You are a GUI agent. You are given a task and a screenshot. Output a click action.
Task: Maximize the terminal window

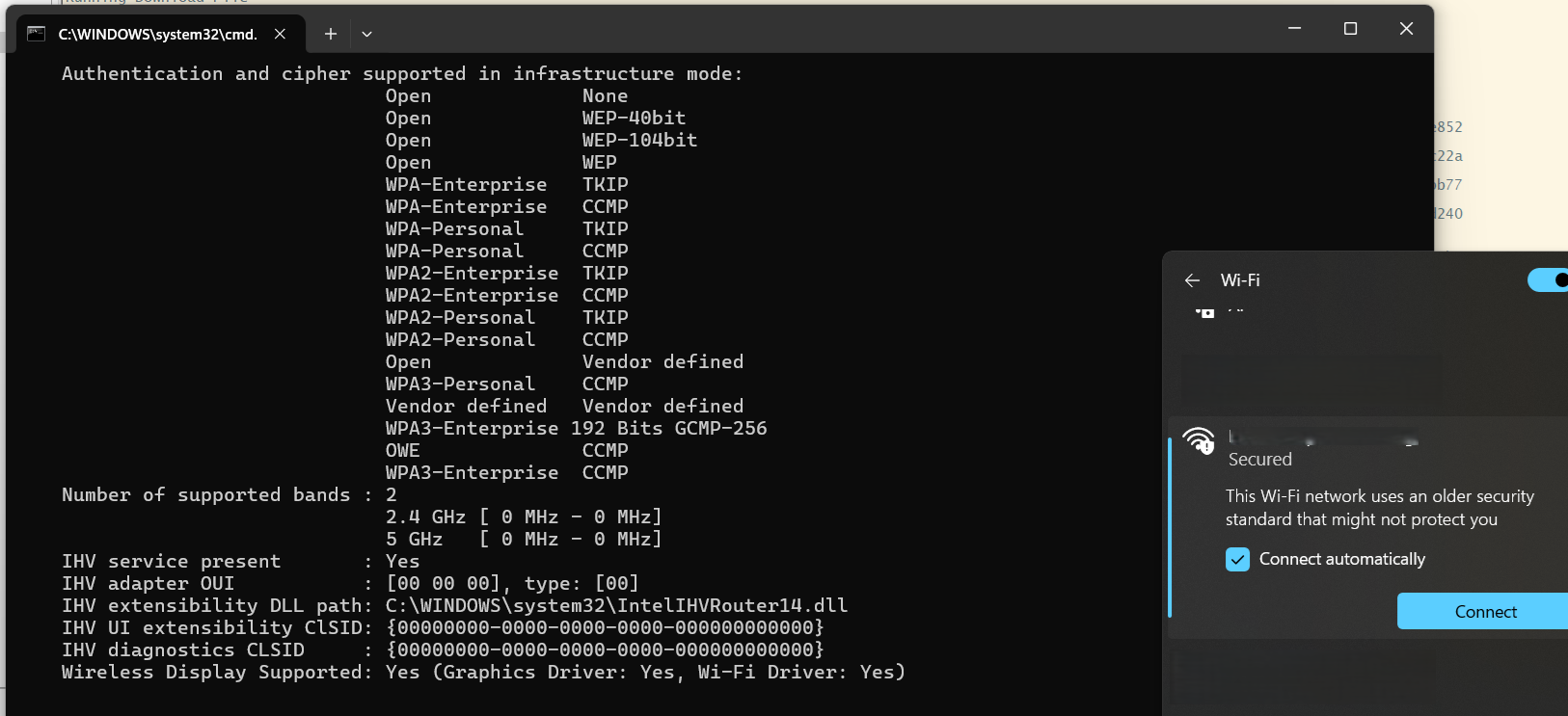(1350, 29)
